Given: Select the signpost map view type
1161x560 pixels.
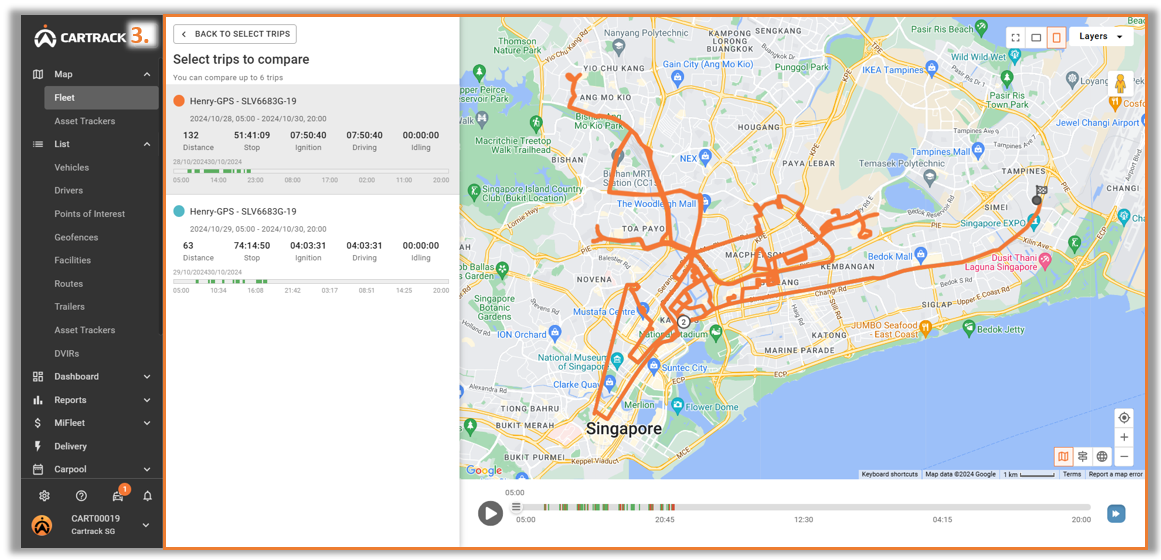Looking at the screenshot, I should point(1083,456).
